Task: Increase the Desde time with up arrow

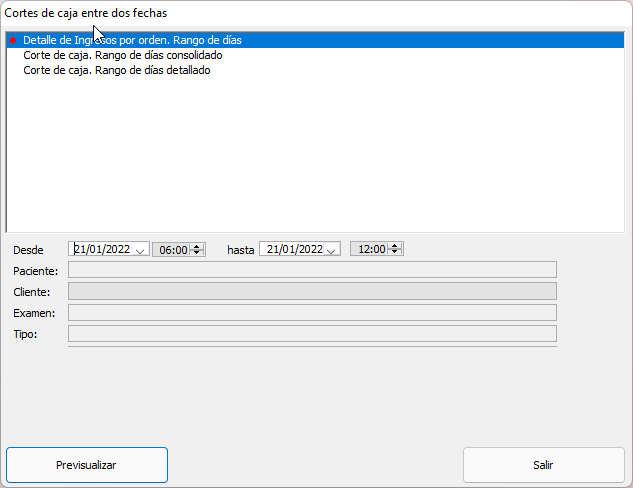Action: coord(197,246)
